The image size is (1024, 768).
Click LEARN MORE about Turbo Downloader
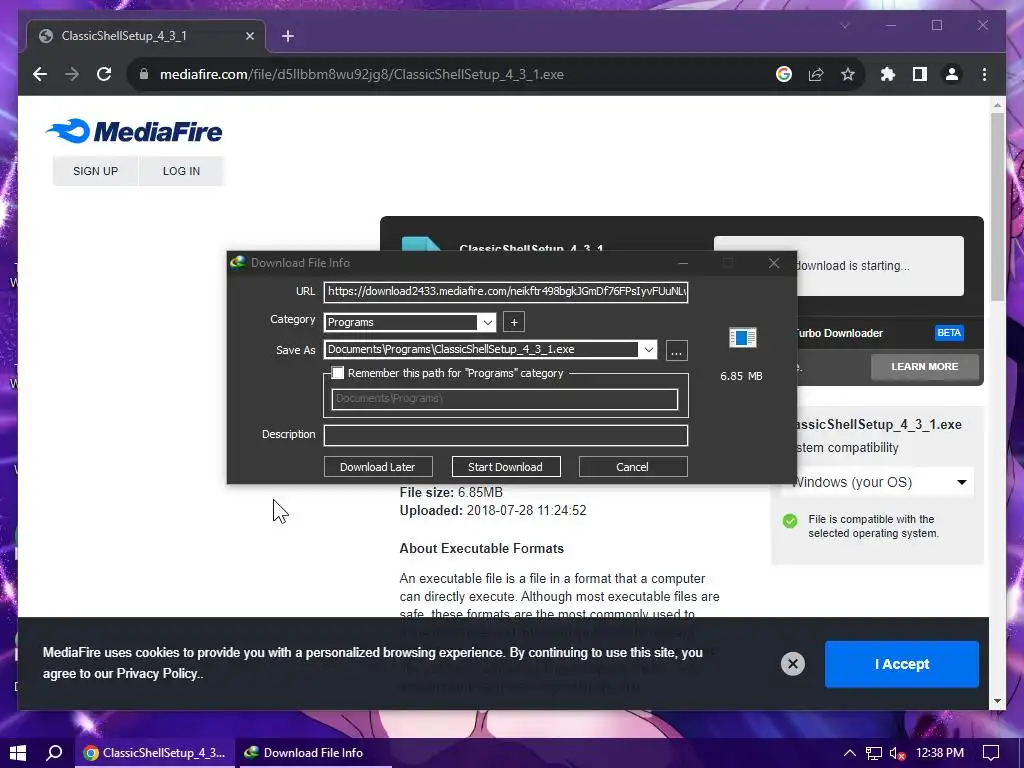(924, 367)
